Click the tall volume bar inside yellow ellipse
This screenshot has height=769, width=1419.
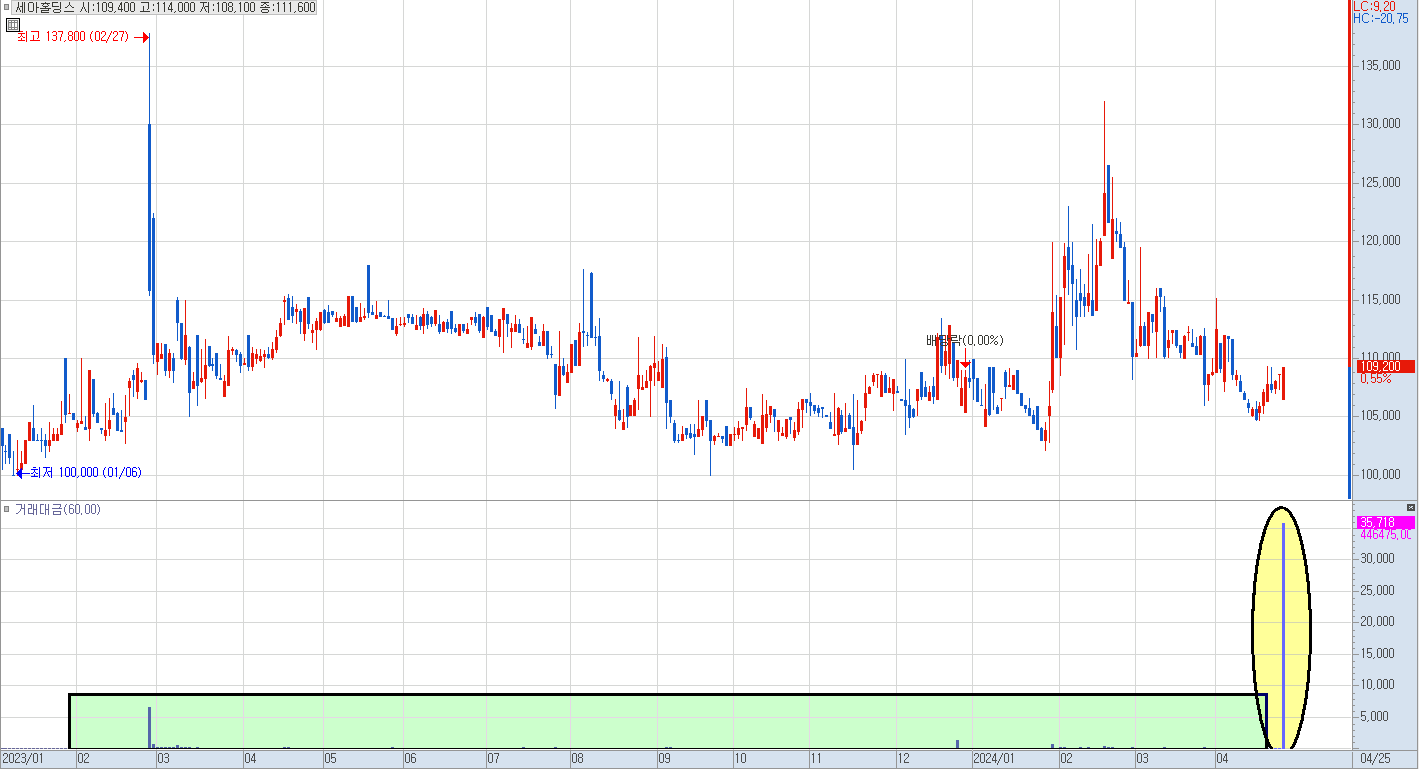pos(1283,635)
